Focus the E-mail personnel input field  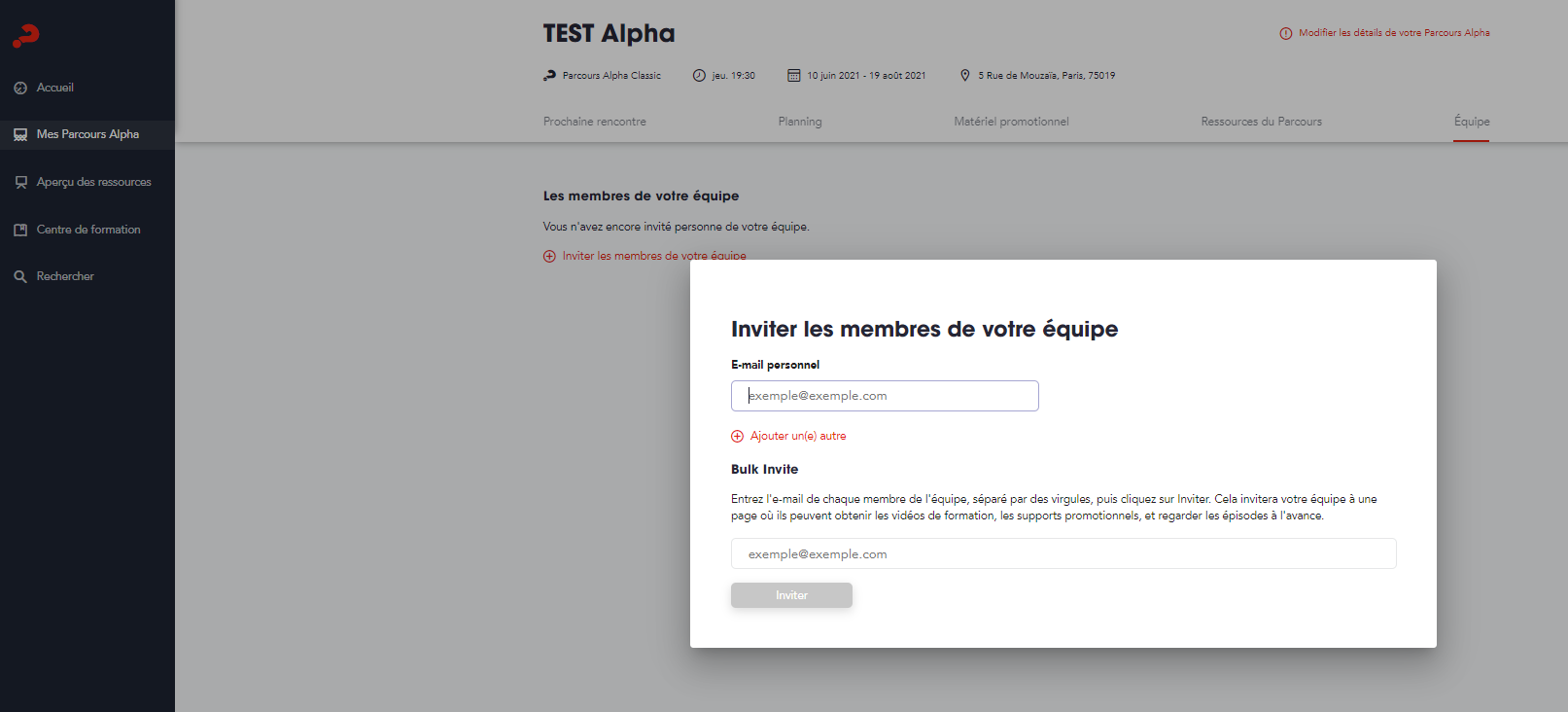click(885, 396)
